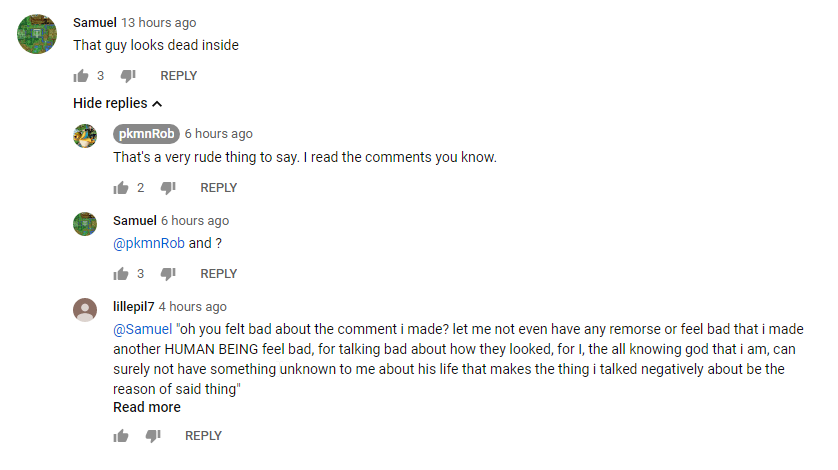The height and width of the screenshot is (470, 838).
Task: Reply to lillepil7's comment
Action: pos(203,436)
